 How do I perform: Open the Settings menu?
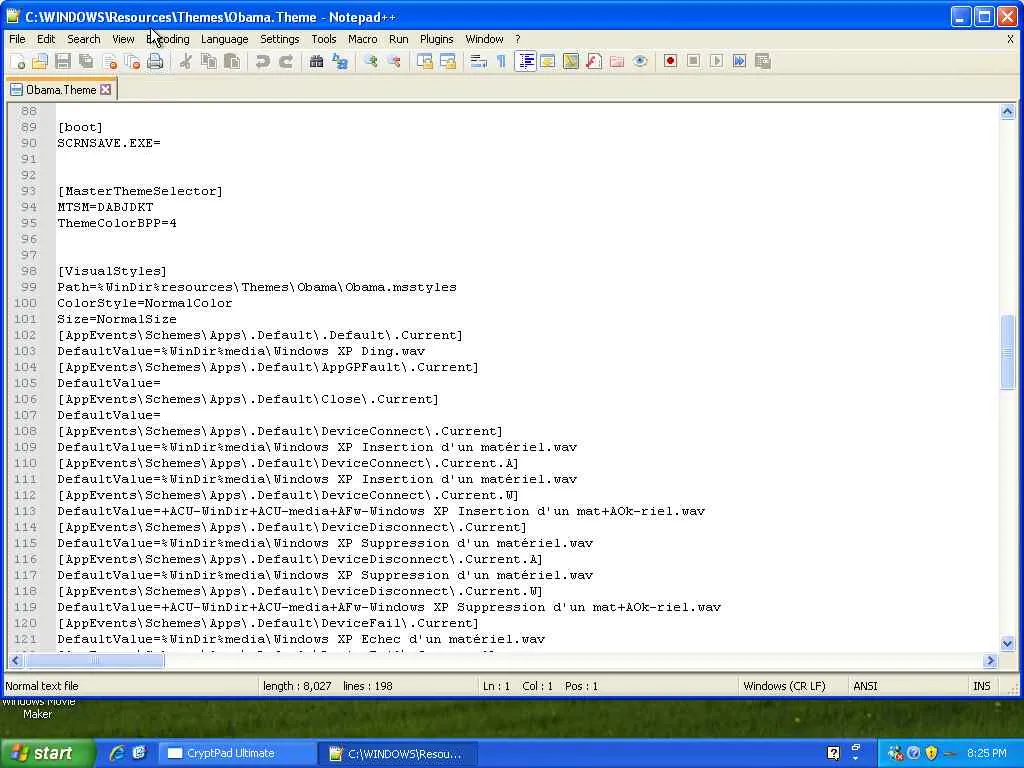coord(280,39)
